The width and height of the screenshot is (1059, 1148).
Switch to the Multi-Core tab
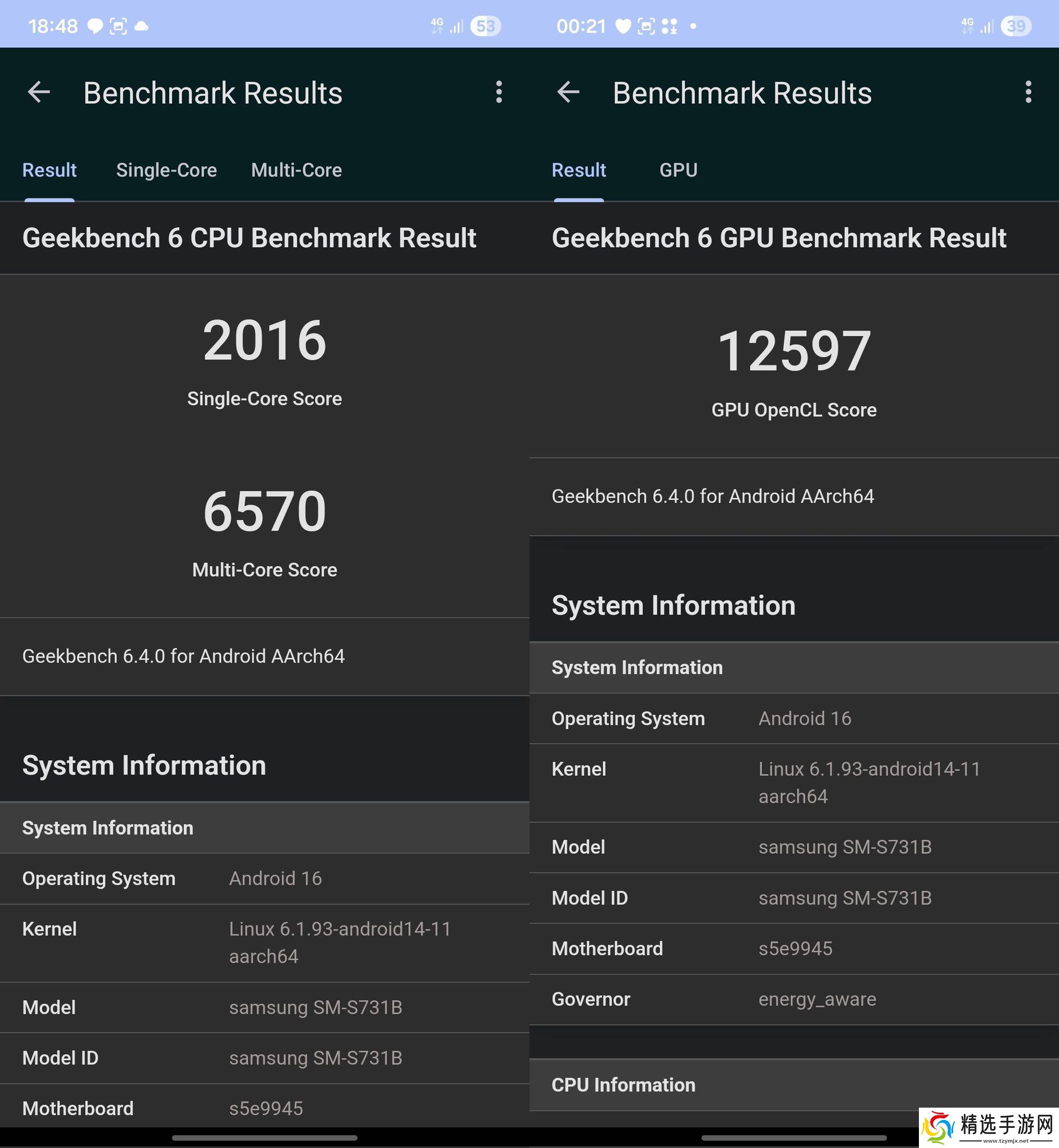[296, 170]
